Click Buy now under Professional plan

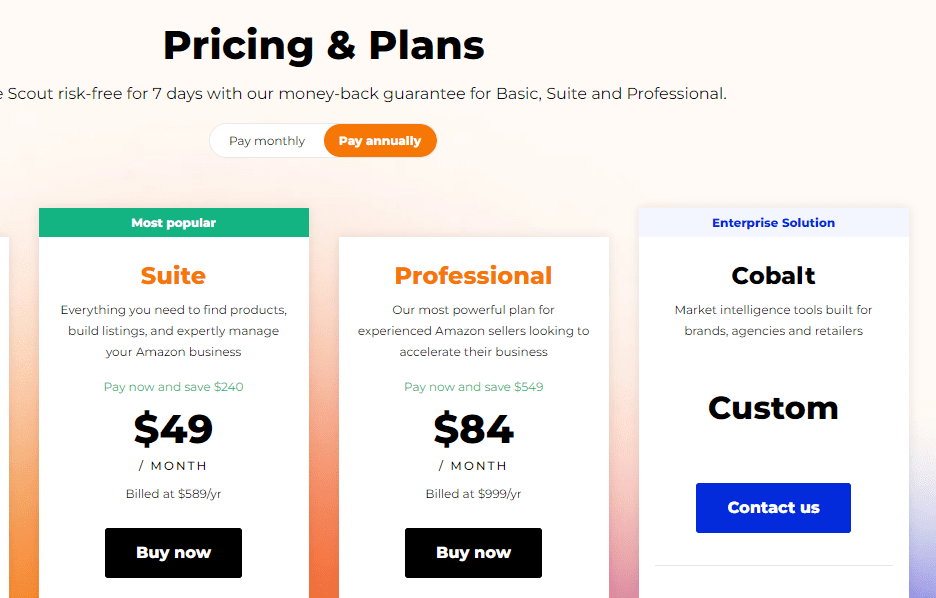pos(473,553)
